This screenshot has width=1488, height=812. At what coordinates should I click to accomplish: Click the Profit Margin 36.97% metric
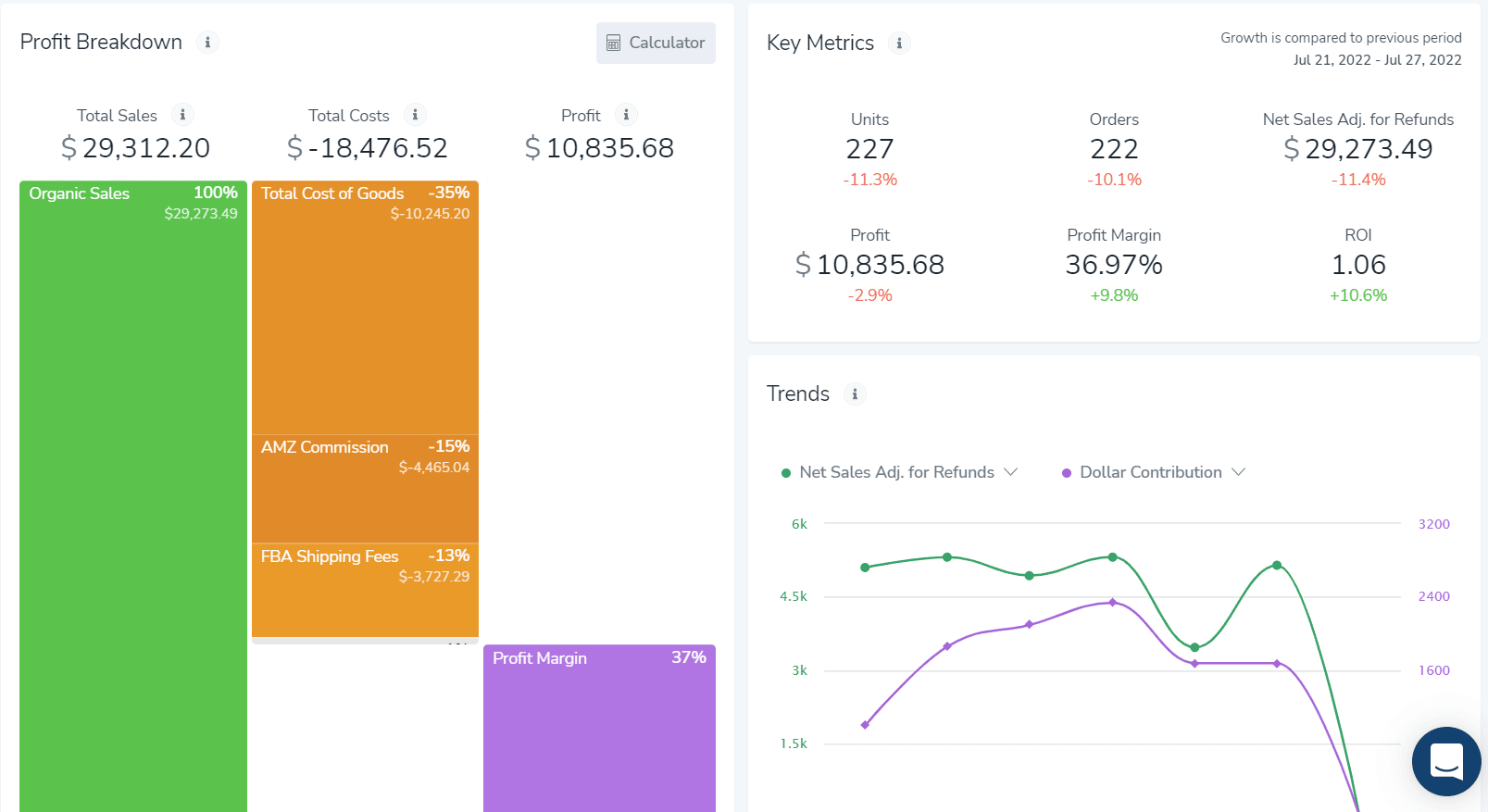coord(1113,265)
